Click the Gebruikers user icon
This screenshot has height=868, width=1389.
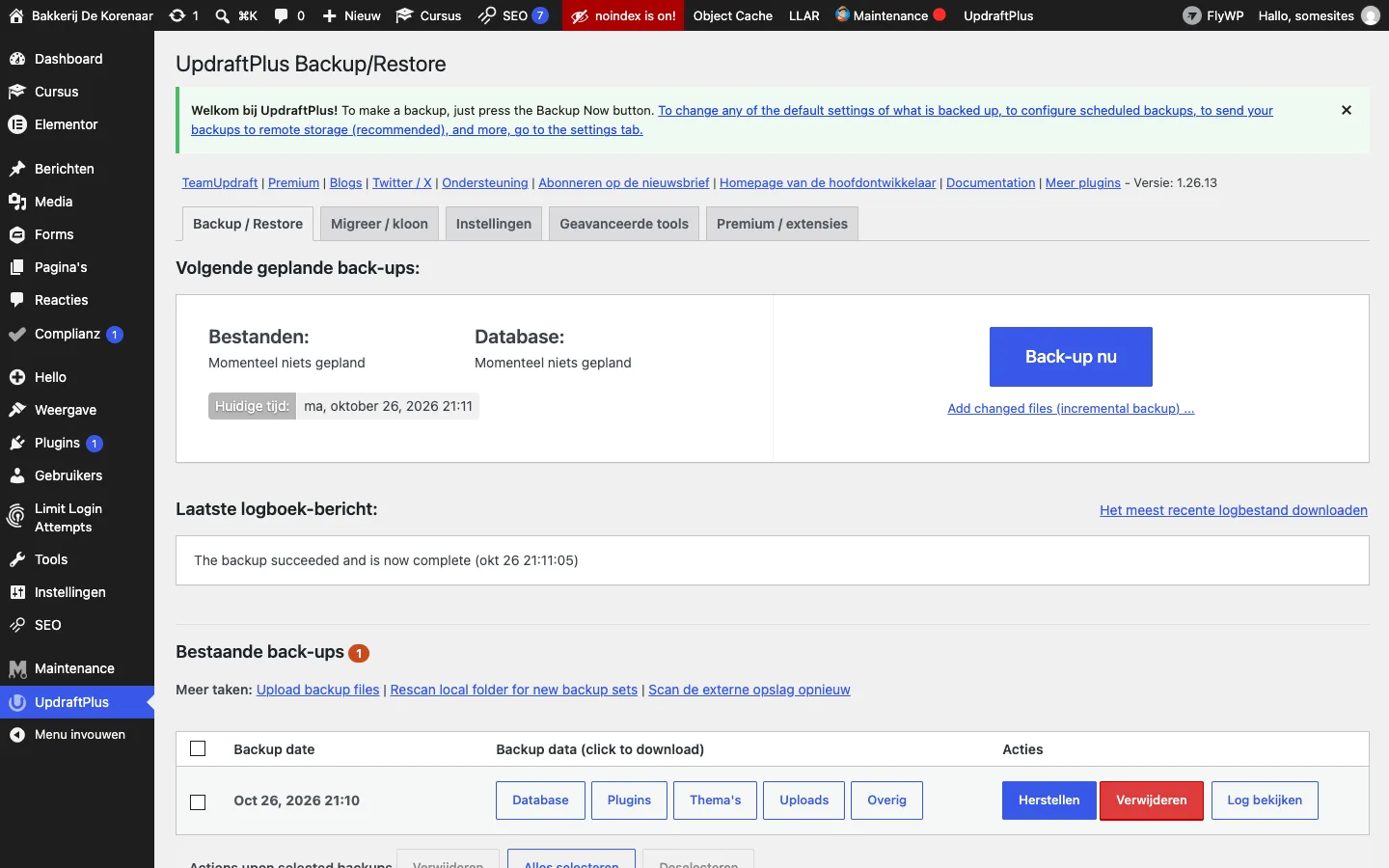(16, 475)
